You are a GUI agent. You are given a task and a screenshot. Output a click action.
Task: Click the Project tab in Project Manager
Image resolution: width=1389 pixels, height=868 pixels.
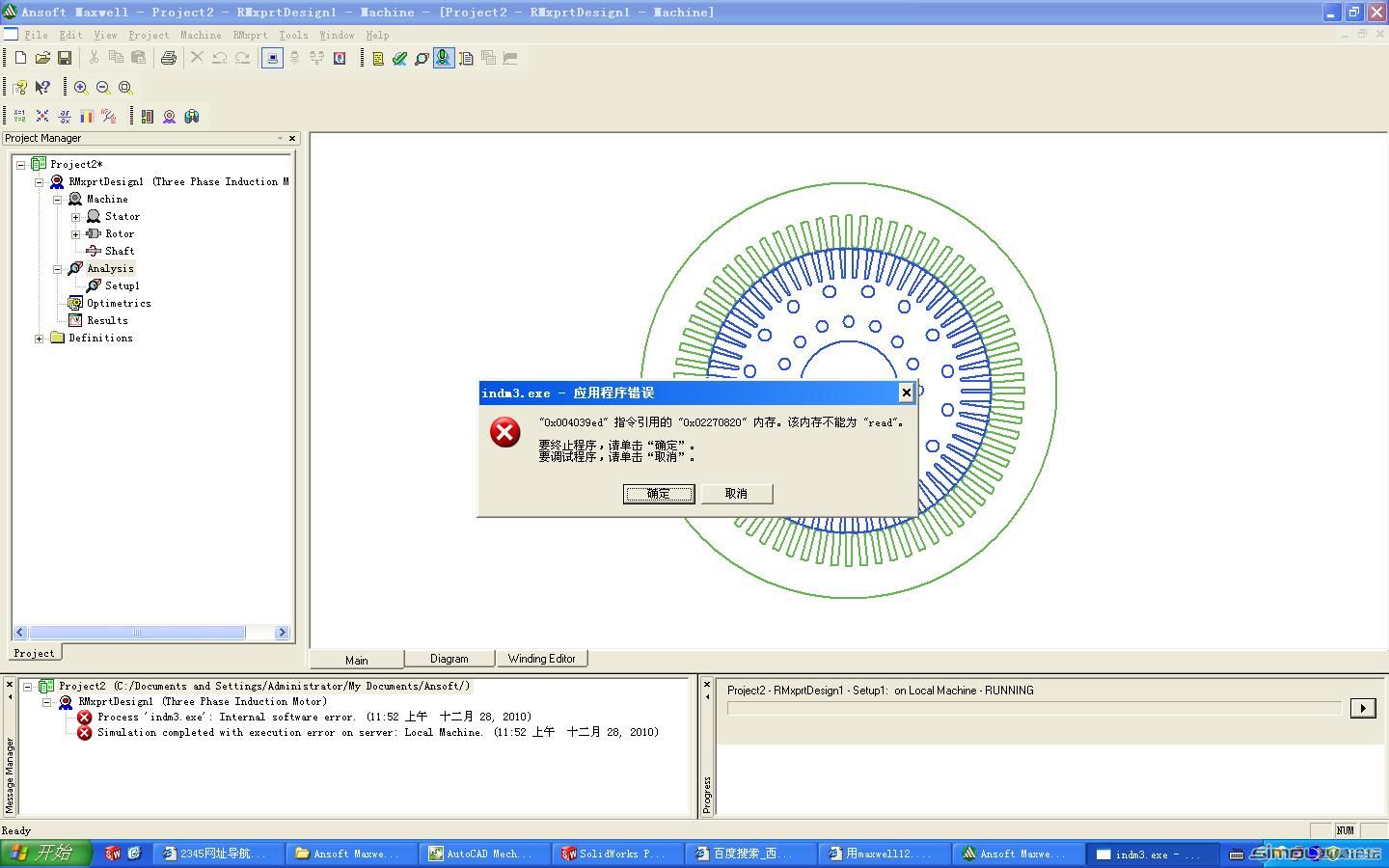point(34,653)
